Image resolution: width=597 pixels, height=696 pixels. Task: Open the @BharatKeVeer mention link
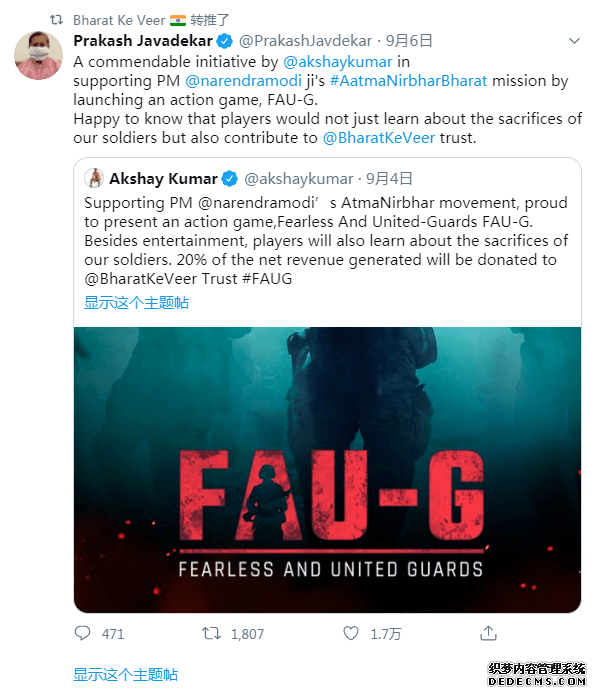coord(379,138)
